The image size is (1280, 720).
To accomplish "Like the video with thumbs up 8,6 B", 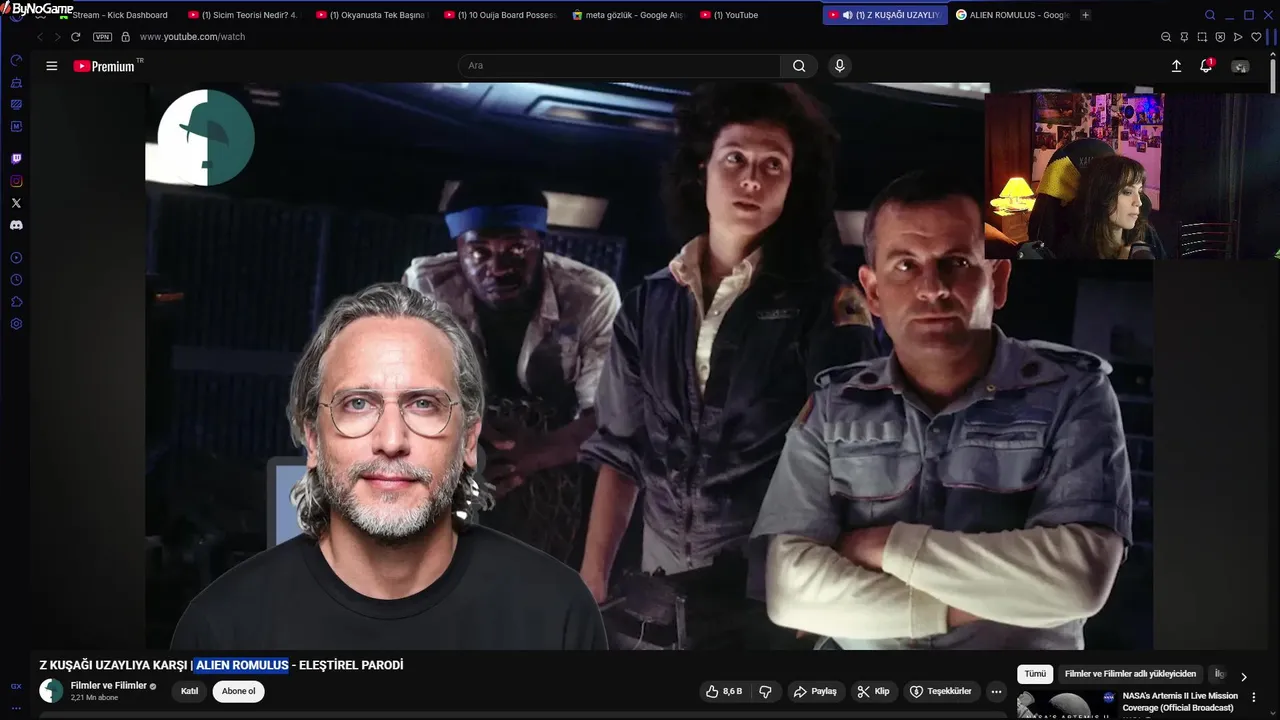I will [723, 691].
